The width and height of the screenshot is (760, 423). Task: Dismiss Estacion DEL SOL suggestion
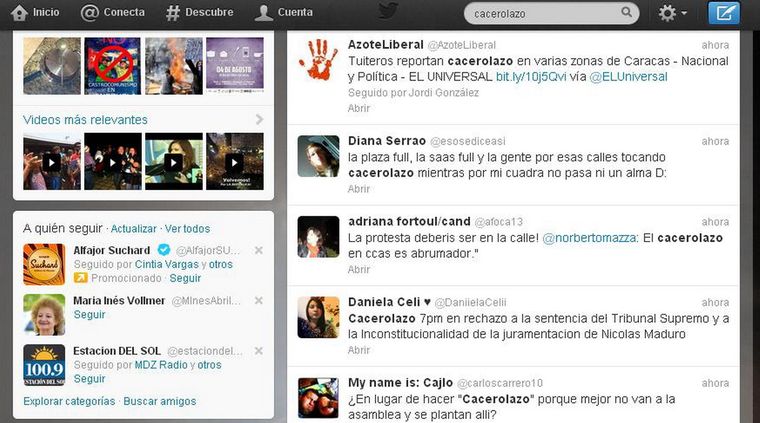coord(259,351)
